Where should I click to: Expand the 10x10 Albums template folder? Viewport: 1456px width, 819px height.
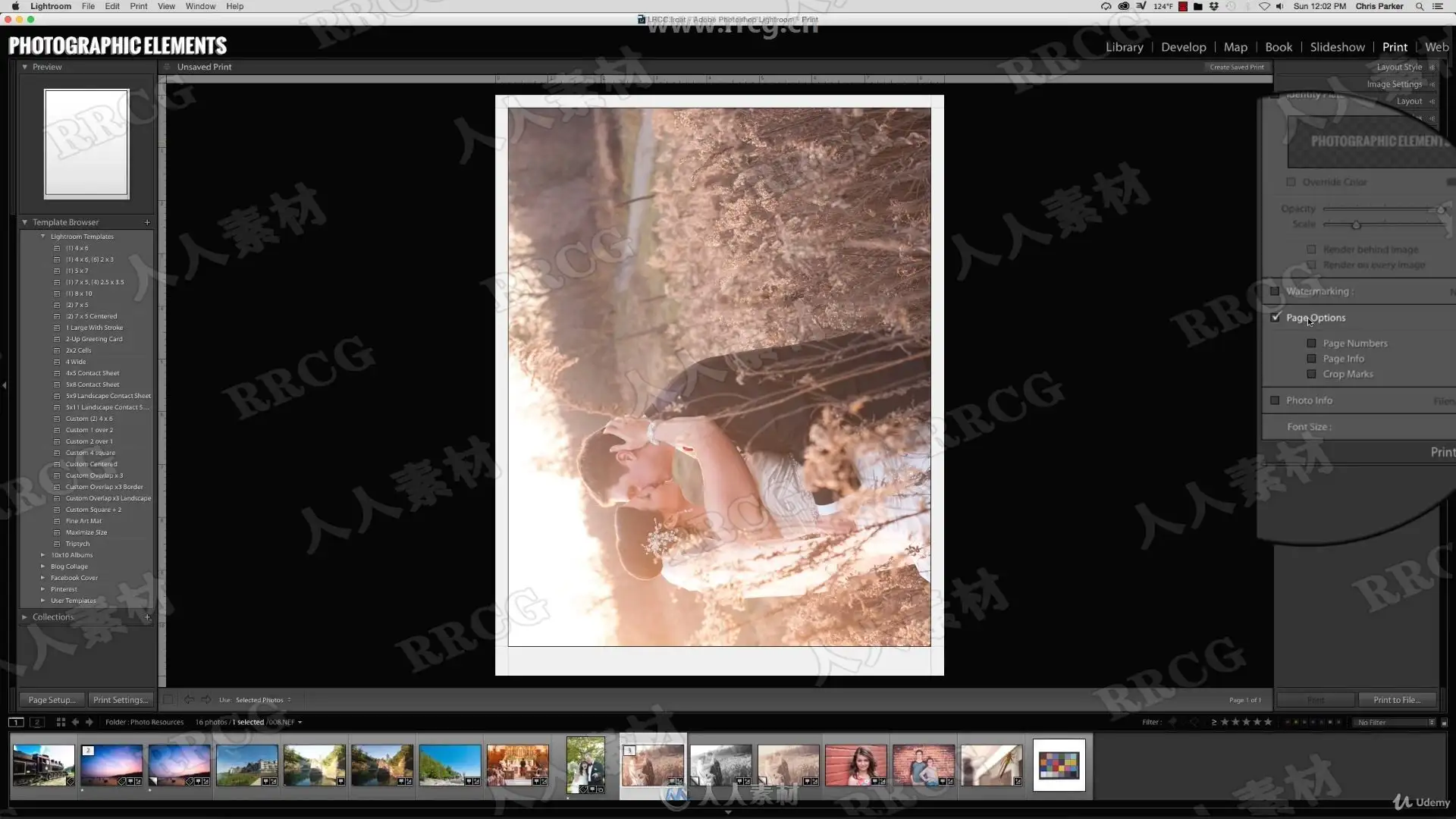pos(42,555)
